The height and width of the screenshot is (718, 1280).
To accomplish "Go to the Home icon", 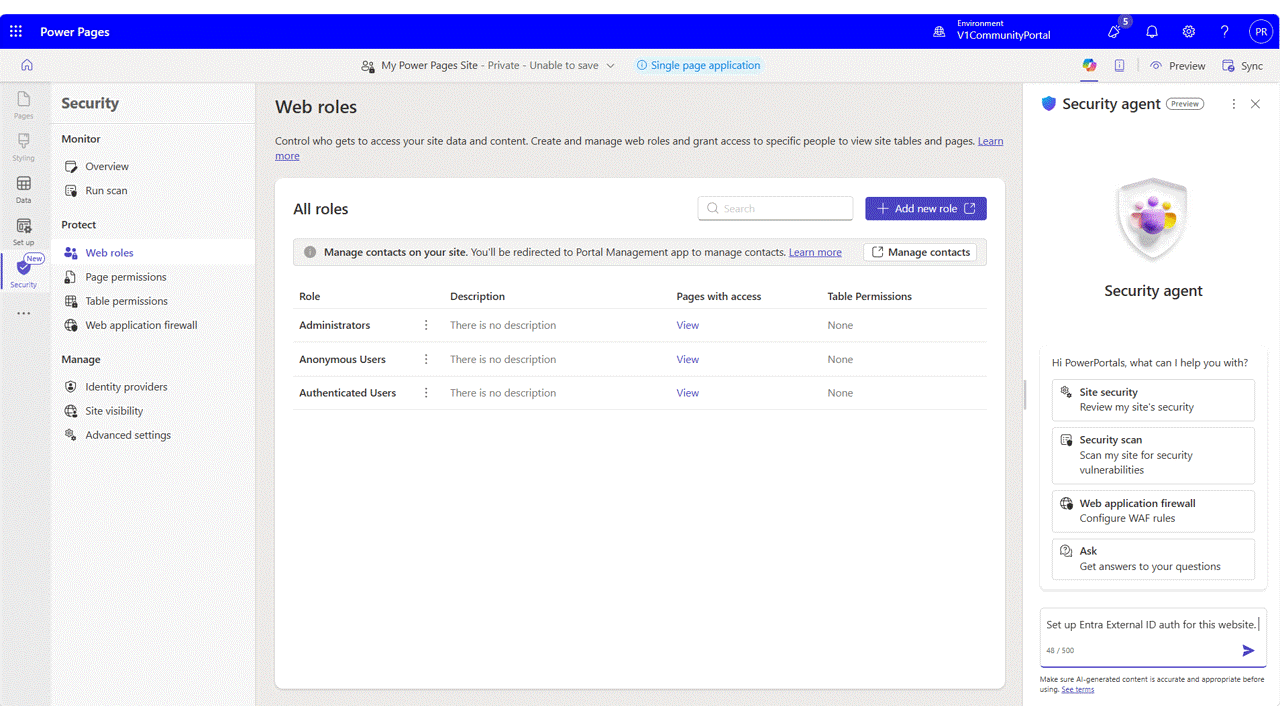I will (27, 65).
